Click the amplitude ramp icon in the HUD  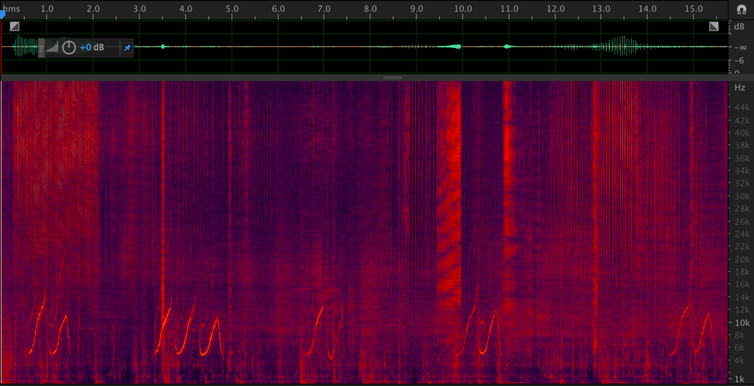52,47
